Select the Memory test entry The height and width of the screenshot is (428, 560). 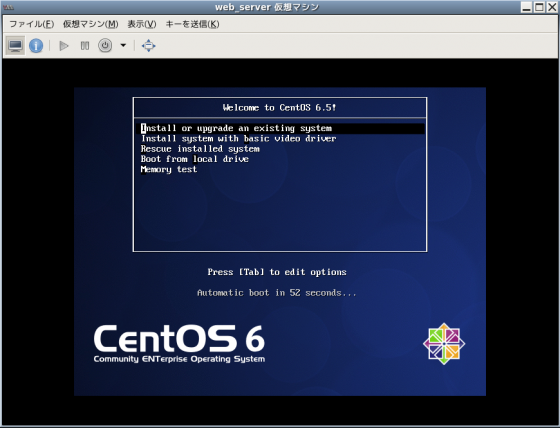pos(169,169)
